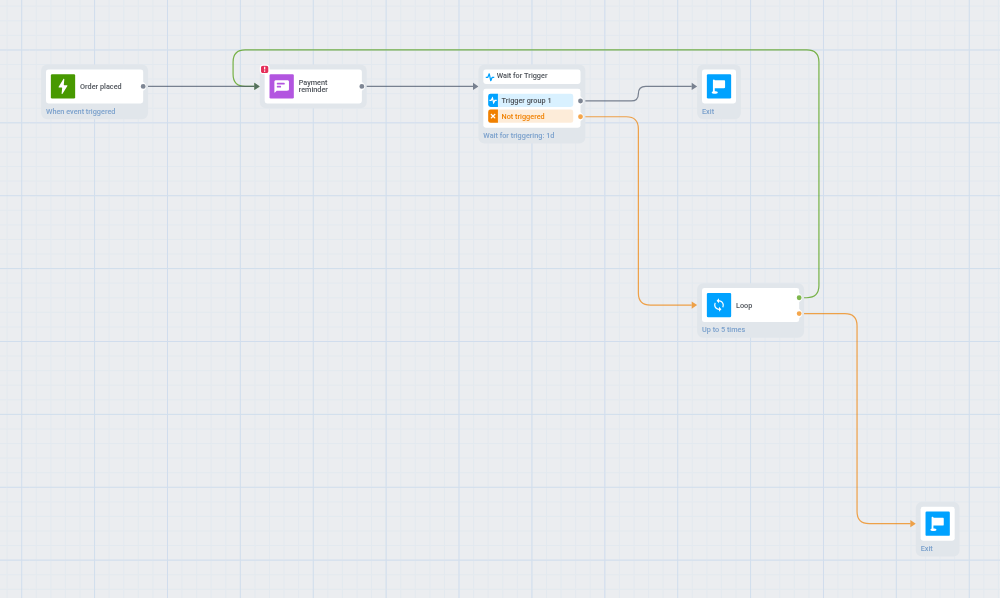This screenshot has height=598, width=1000.
Task: Click the Not triggered orange output connector
Action: tap(580, 117)
